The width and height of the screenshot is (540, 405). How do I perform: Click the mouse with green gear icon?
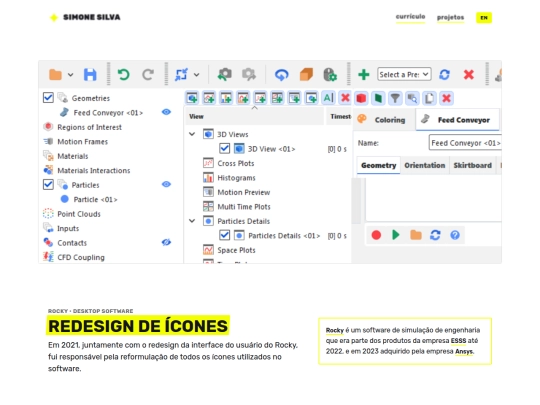pos(330,74)
